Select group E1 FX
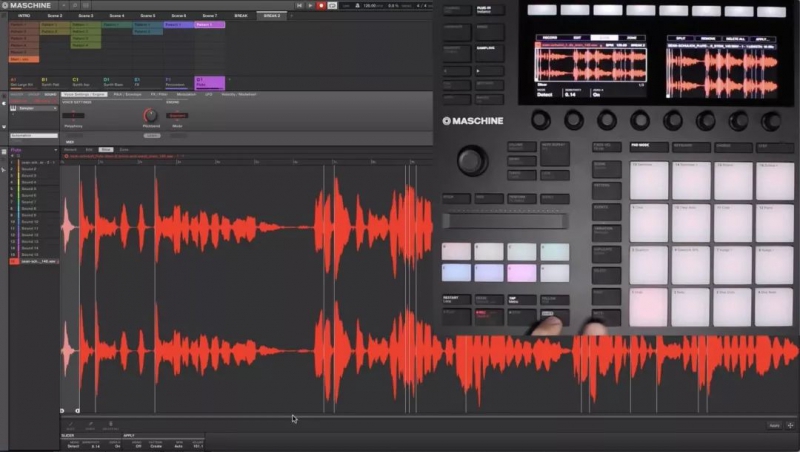 [x=147, y=82]
